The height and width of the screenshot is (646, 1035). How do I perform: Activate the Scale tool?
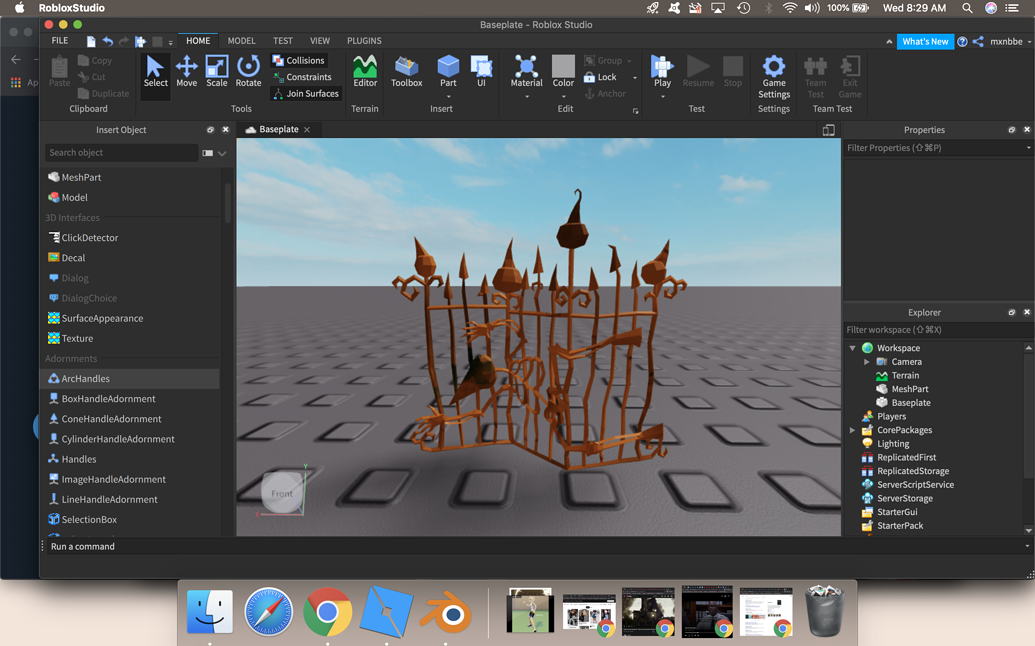(217, 71)
